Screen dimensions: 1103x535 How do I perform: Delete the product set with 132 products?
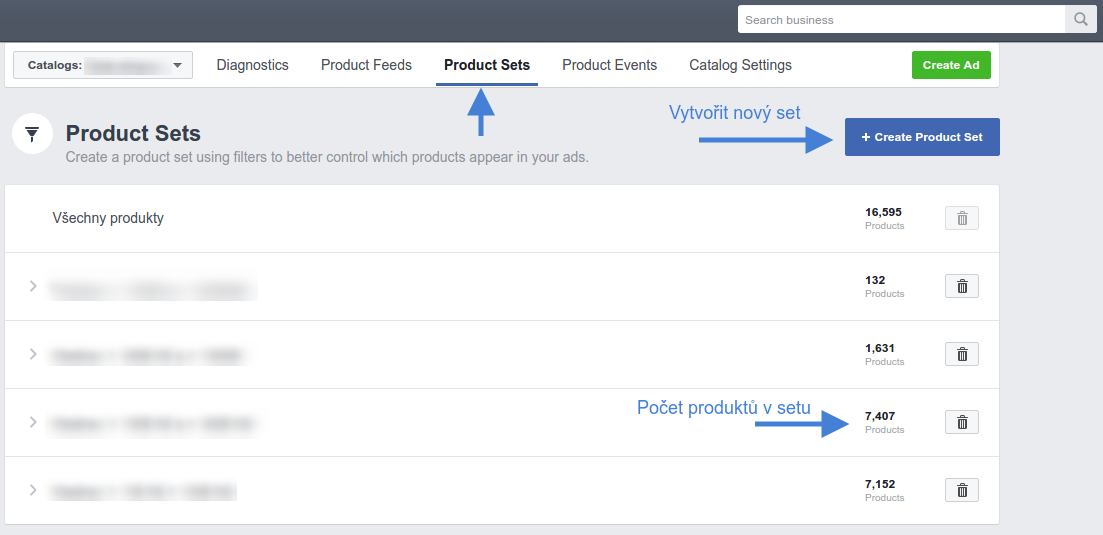(x=962, y=286)
